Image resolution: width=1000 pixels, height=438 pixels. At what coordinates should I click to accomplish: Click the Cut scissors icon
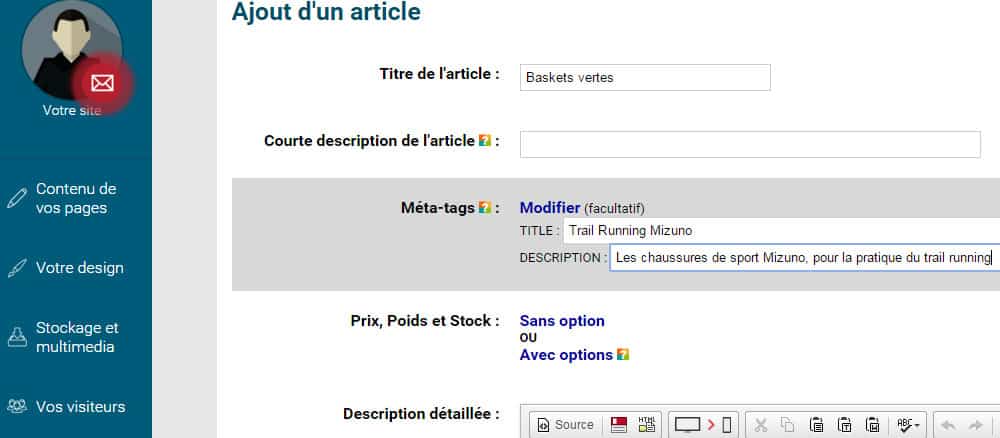pyautogui.click(x=760, y=425)
